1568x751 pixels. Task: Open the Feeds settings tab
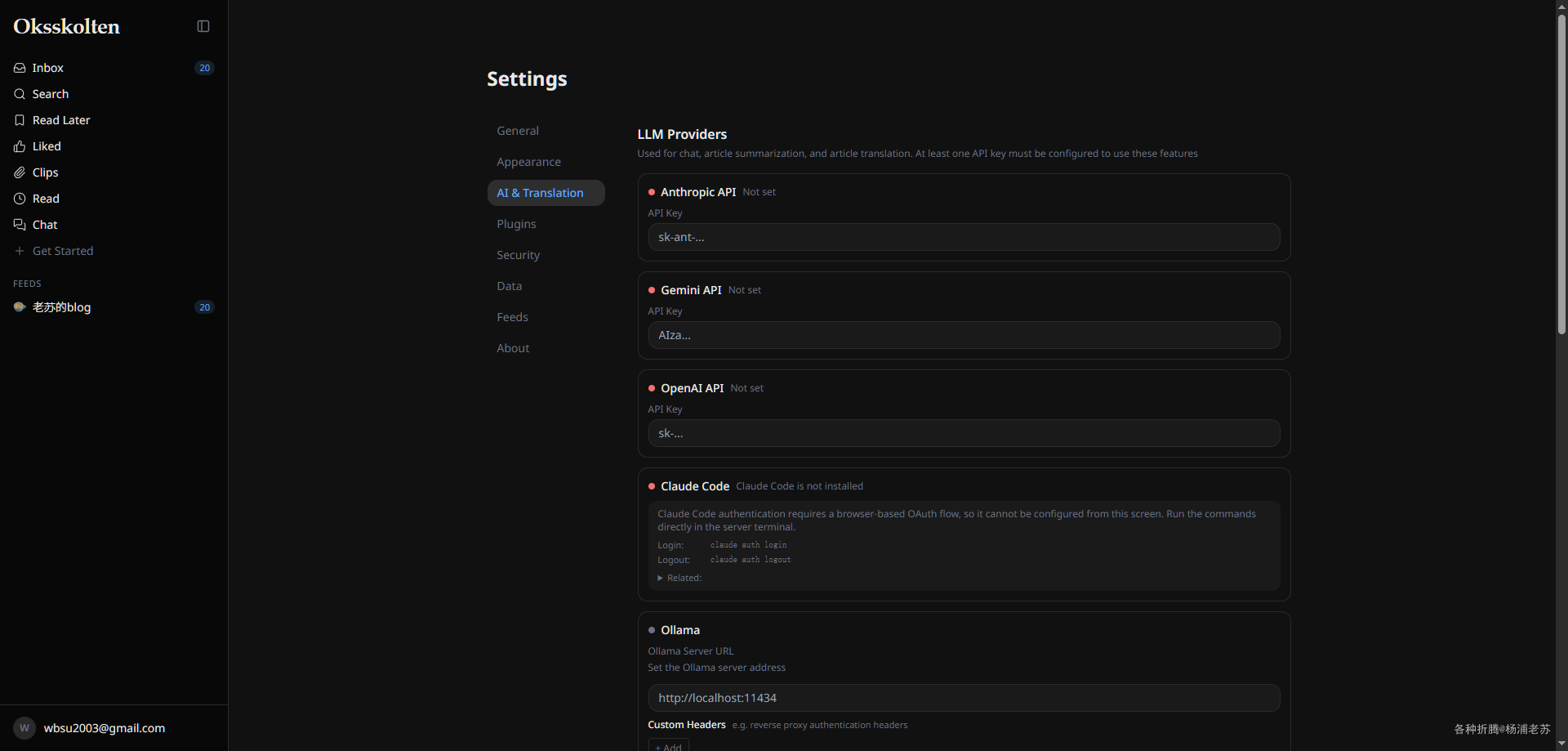coord(546,317)
